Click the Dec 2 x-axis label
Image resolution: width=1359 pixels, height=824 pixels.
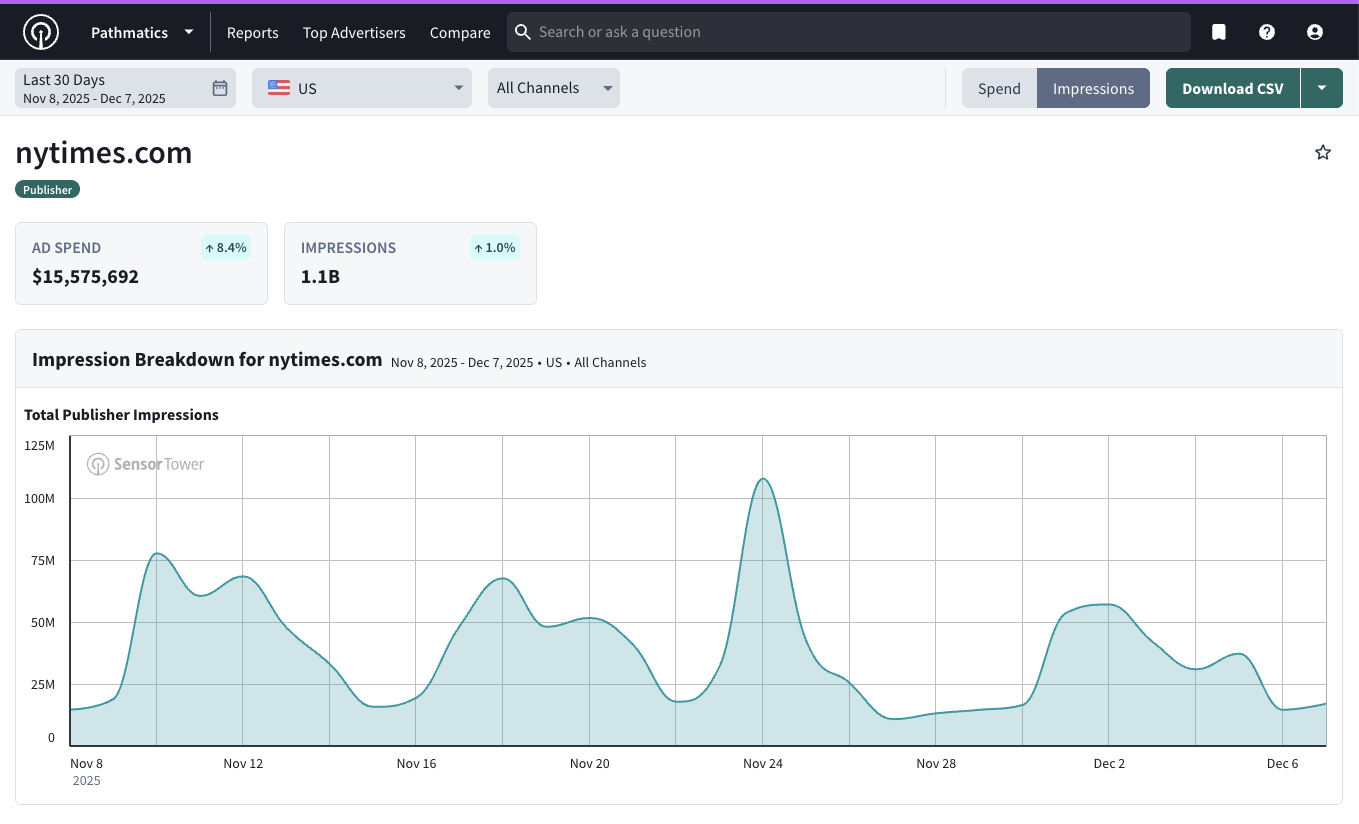1109,763
